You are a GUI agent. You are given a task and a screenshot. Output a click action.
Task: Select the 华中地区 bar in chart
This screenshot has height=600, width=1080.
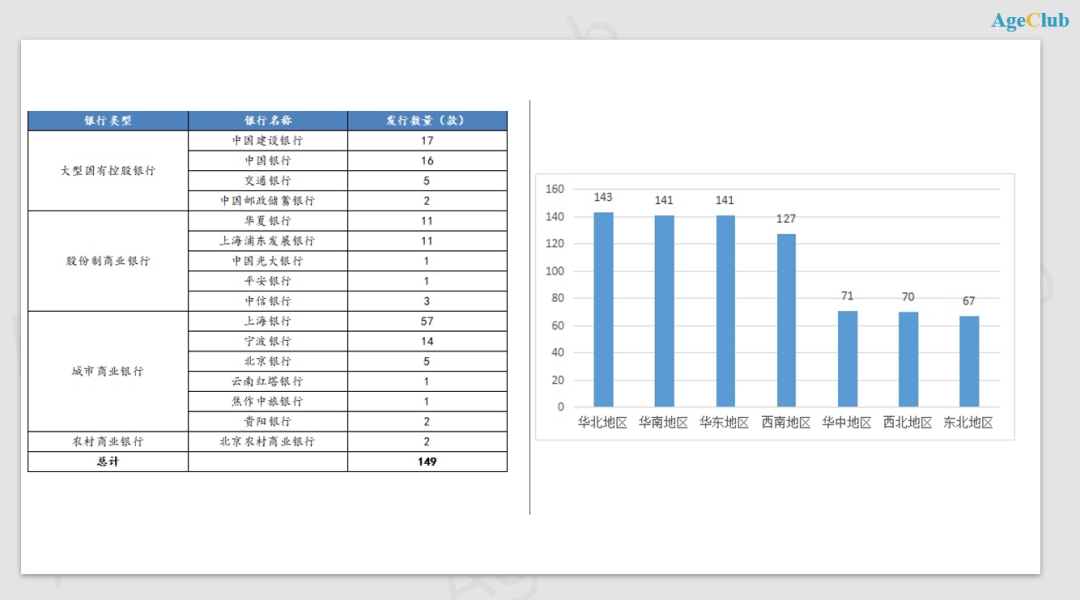click(847, 358)
